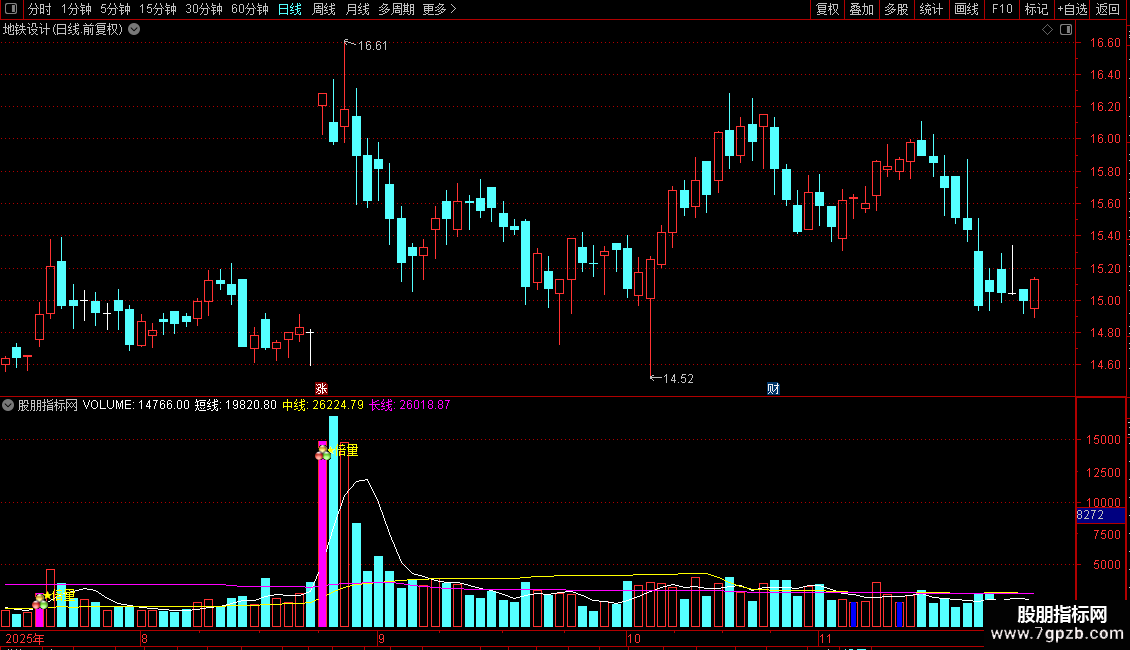The width and height of the screenshot is (1130, 650).
Task: Open the 股朋指标网 indicator dropdown circle
Action: coord(8,405)
